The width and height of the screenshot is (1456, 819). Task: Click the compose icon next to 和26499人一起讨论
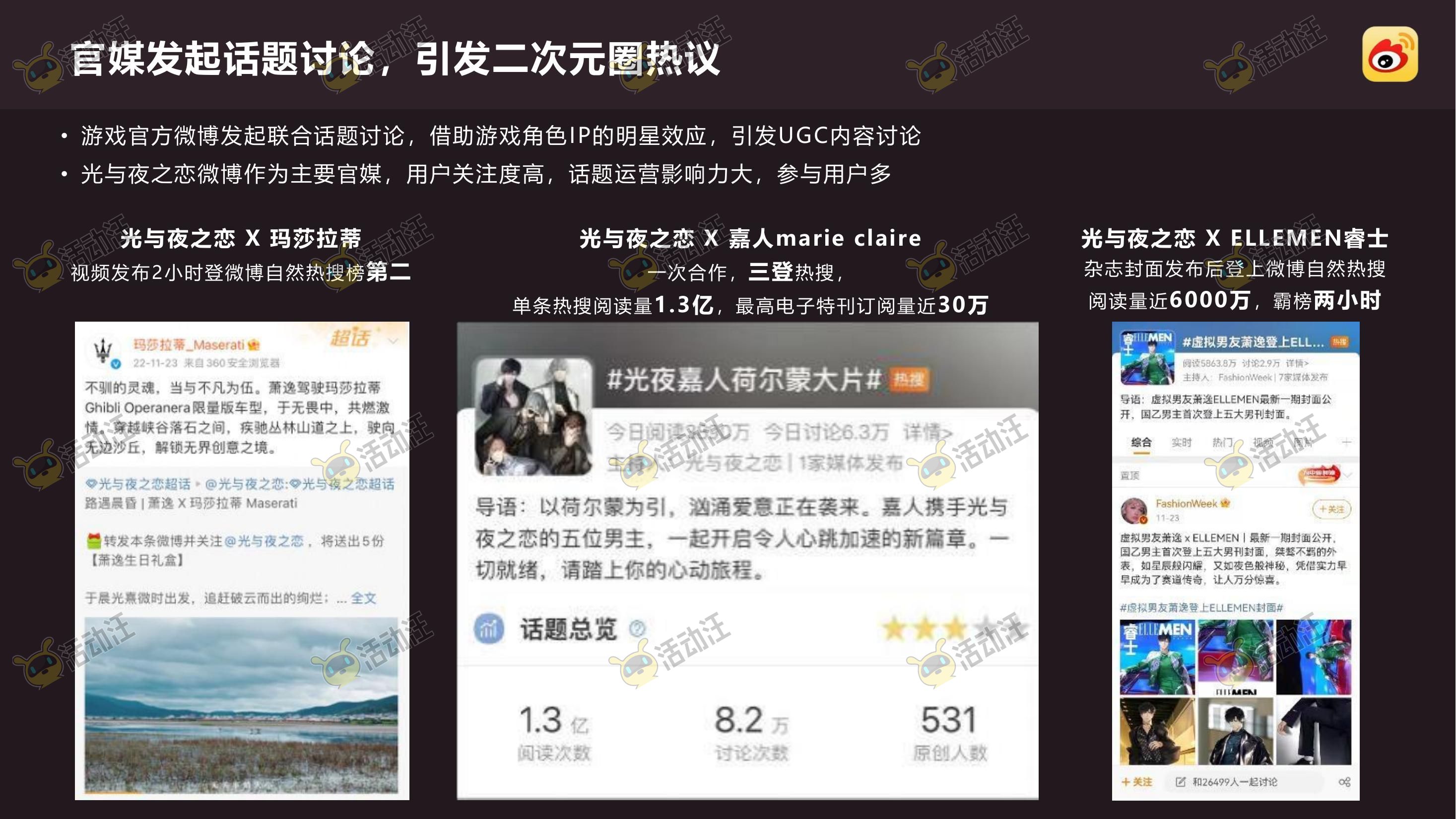(1180, 782)
